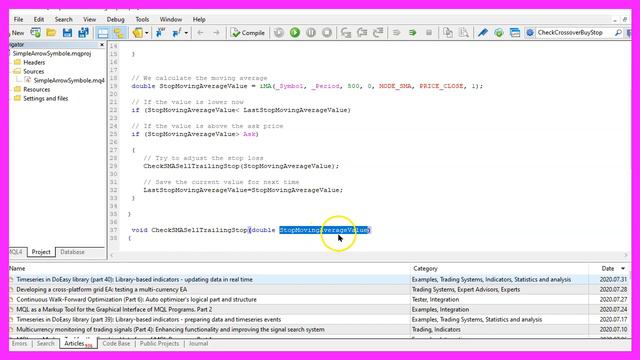
Task: Select the Settings and files folder
Action: [45, 98]
